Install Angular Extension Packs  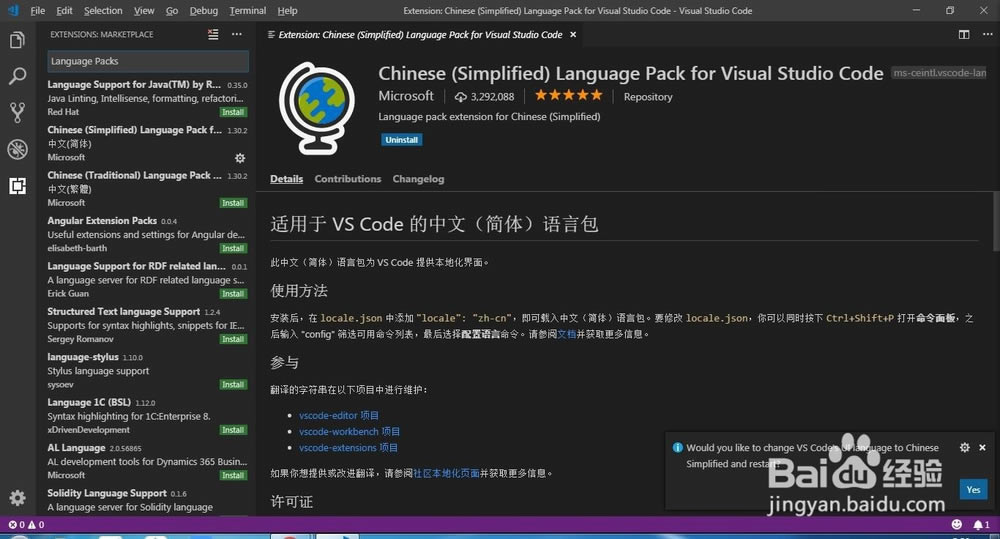233,248
